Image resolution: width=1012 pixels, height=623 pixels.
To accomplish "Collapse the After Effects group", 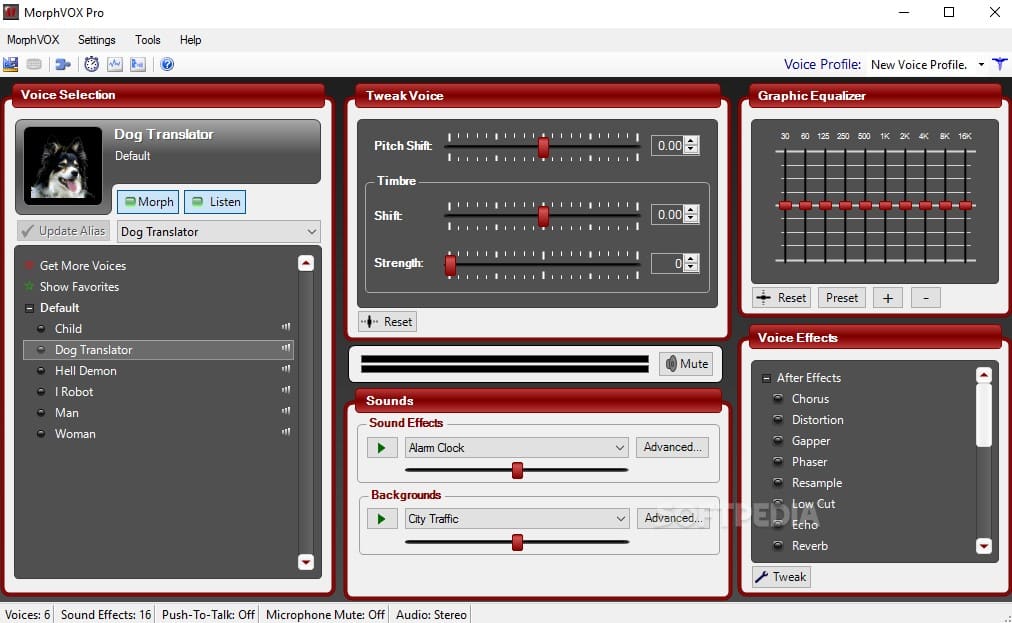I will pyautogui.click(x=766, y=378).
